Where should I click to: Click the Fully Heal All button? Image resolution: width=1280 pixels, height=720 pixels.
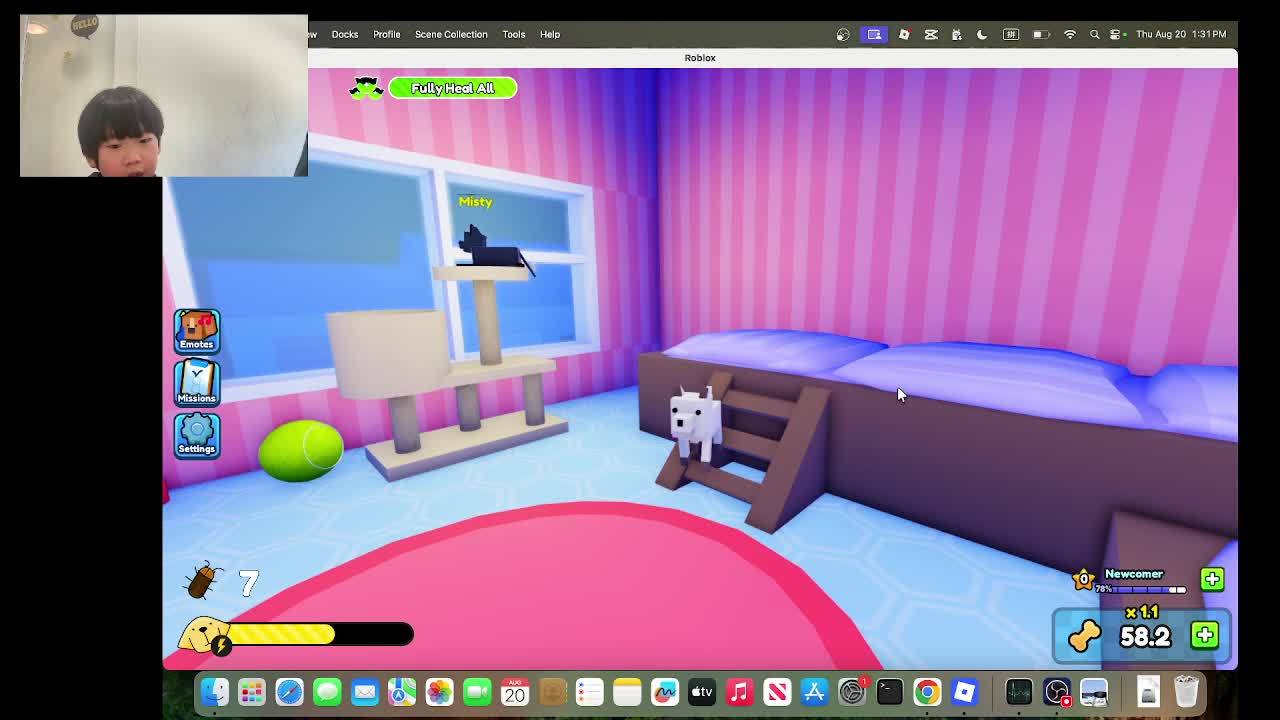click(x=452, y=88)
